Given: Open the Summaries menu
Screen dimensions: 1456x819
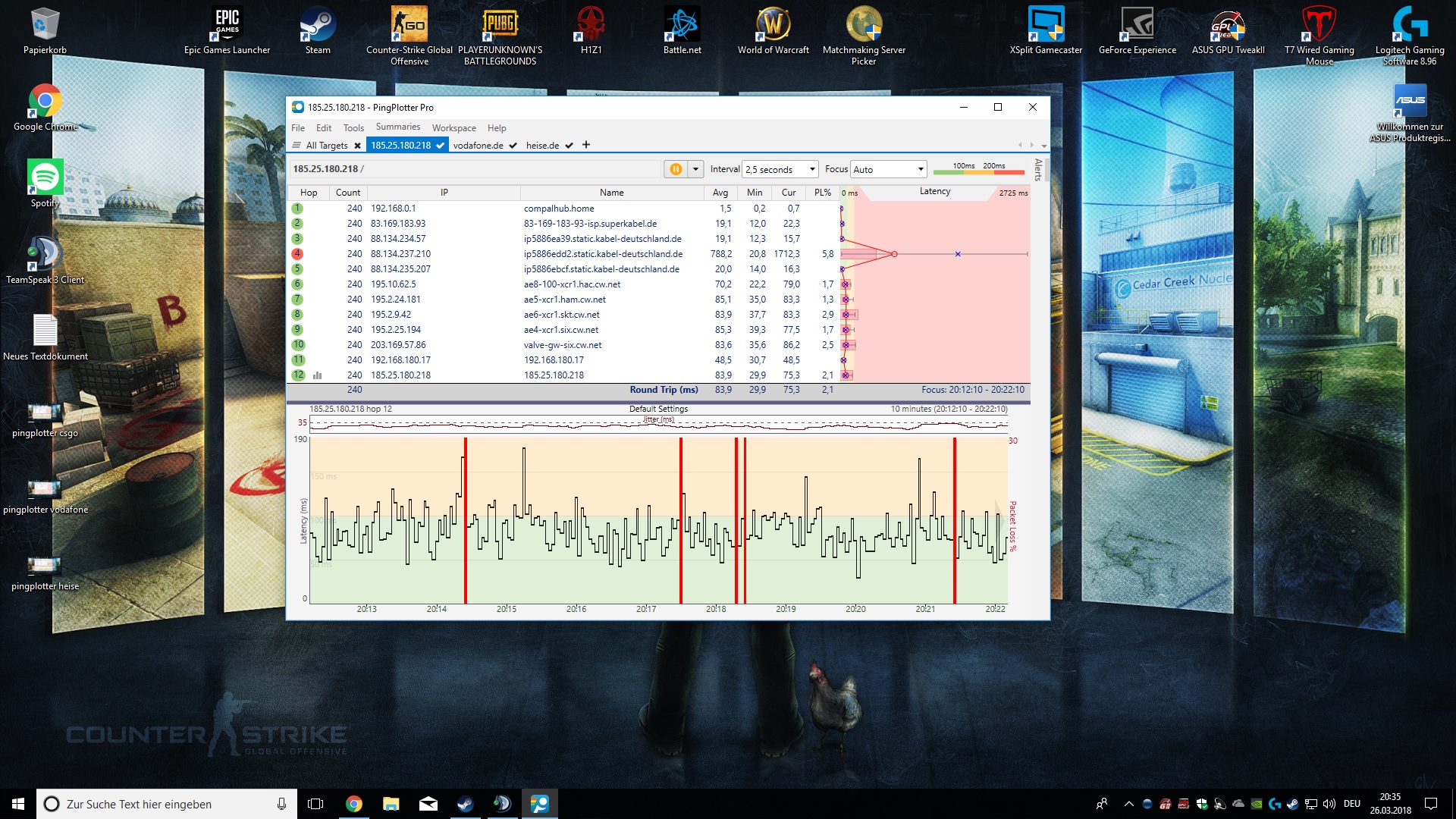Looking at the screenshot, I should [x=397, y=127].
